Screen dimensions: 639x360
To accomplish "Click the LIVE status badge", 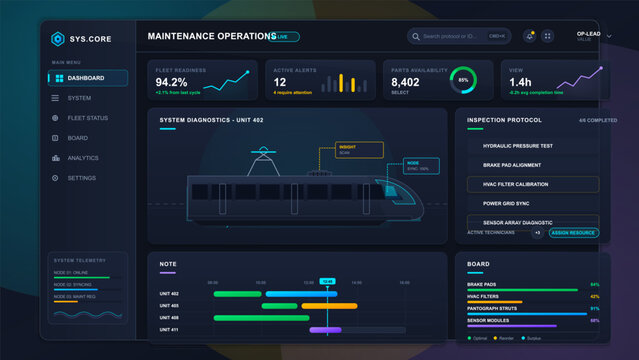I will (284, 37).
